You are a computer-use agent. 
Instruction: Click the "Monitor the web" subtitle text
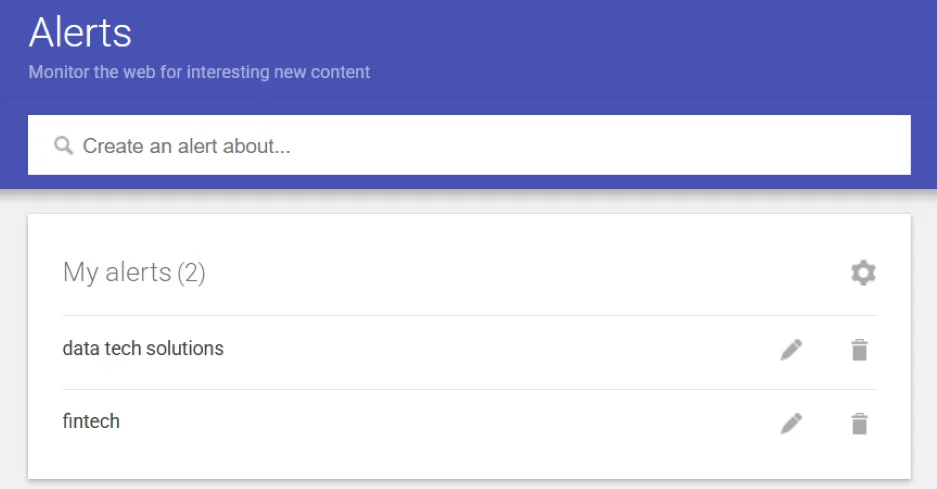[x=199, y=72]
